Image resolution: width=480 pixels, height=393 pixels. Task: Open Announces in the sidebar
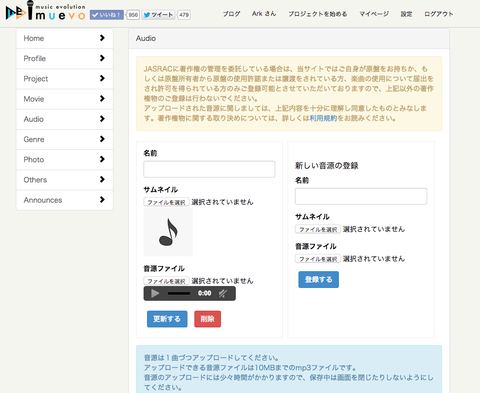(x=65, y=200)
